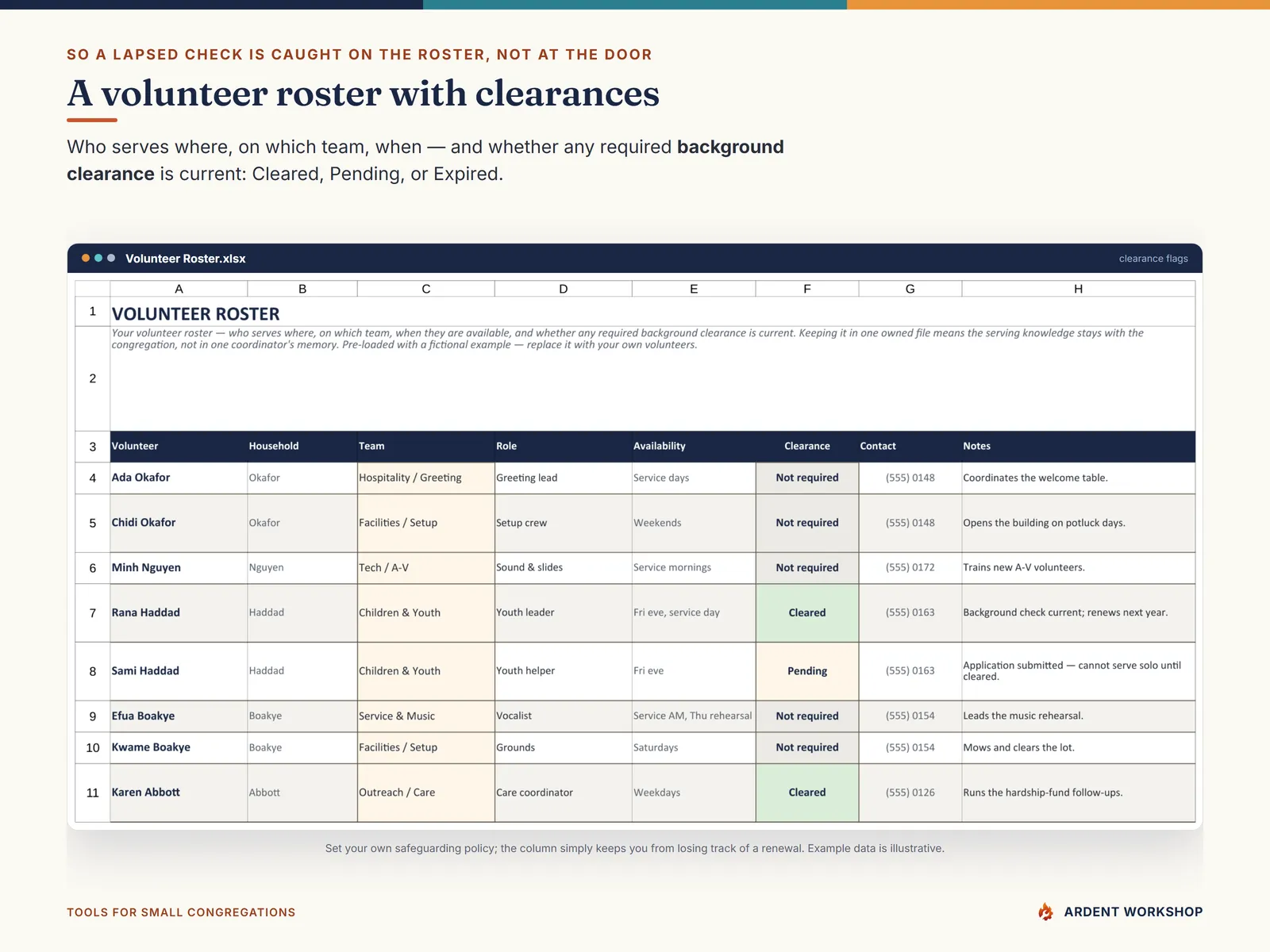Select the "Notes" column heading cell
1270x952 pixels.
coord(1079,447)
